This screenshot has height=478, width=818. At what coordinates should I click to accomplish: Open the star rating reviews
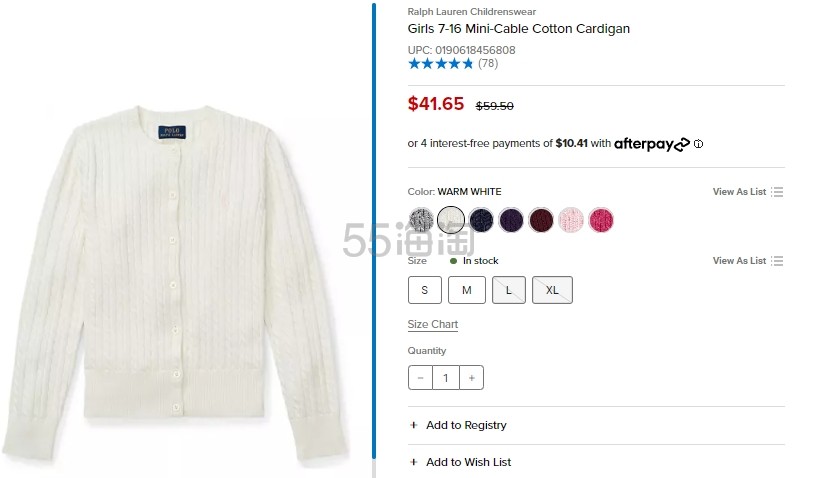pos(440,64)
